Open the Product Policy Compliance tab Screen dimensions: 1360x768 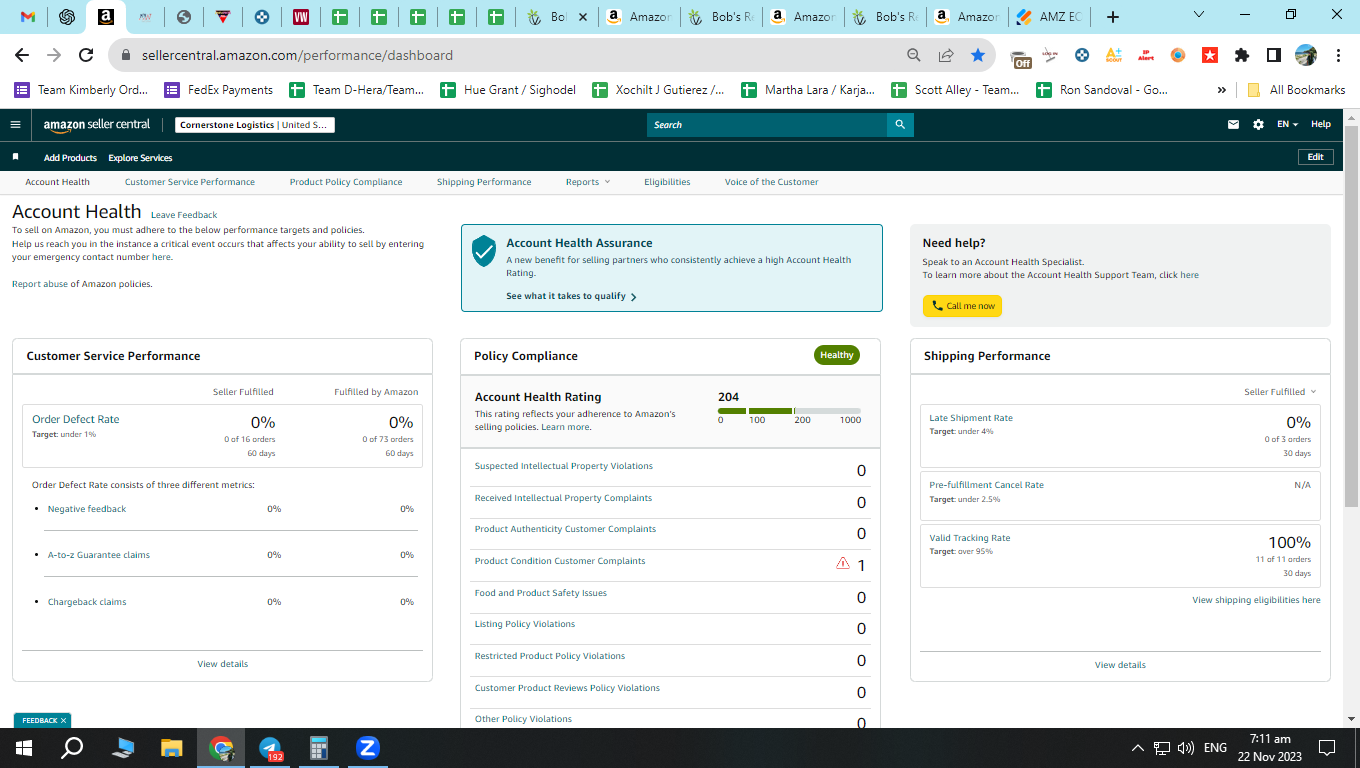tap(346, 182)
